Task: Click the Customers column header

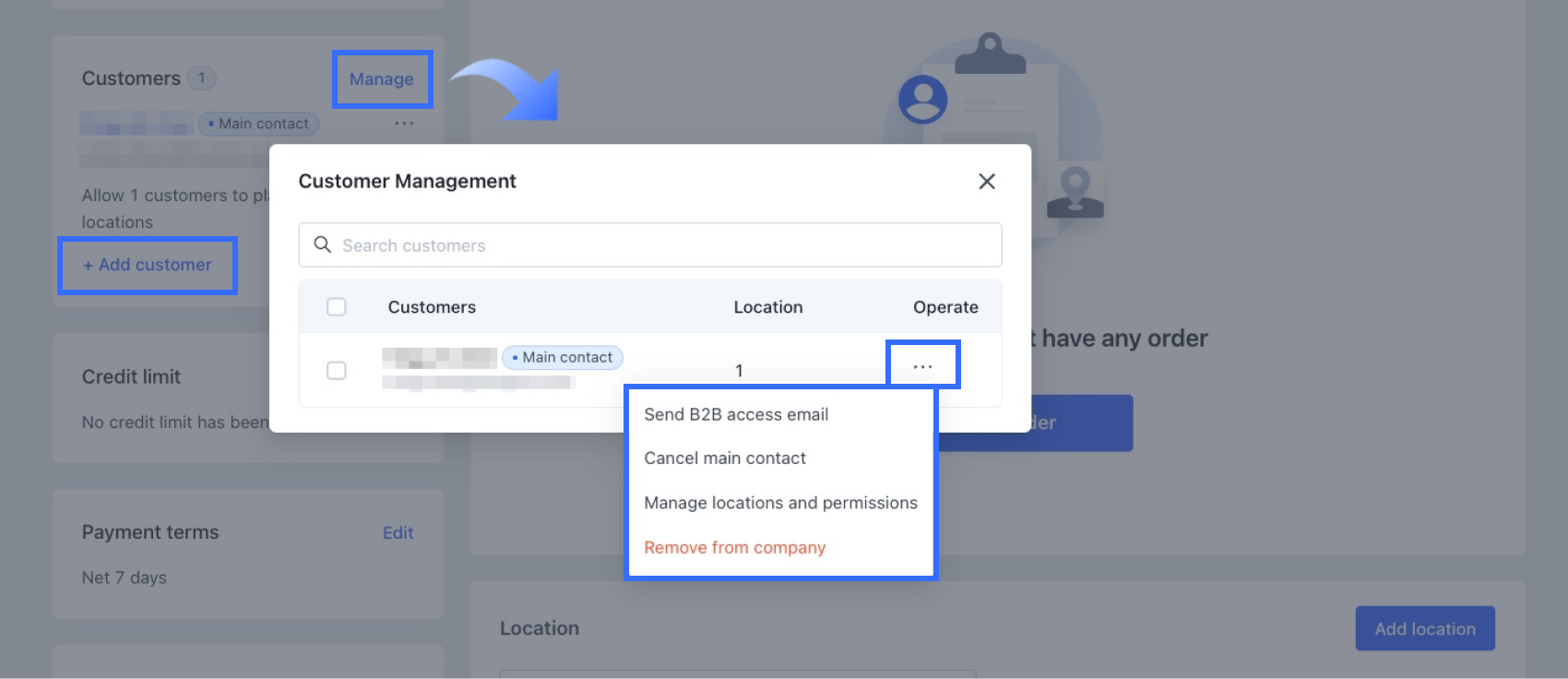Action: pyautogui.click(x=432, y=307)
